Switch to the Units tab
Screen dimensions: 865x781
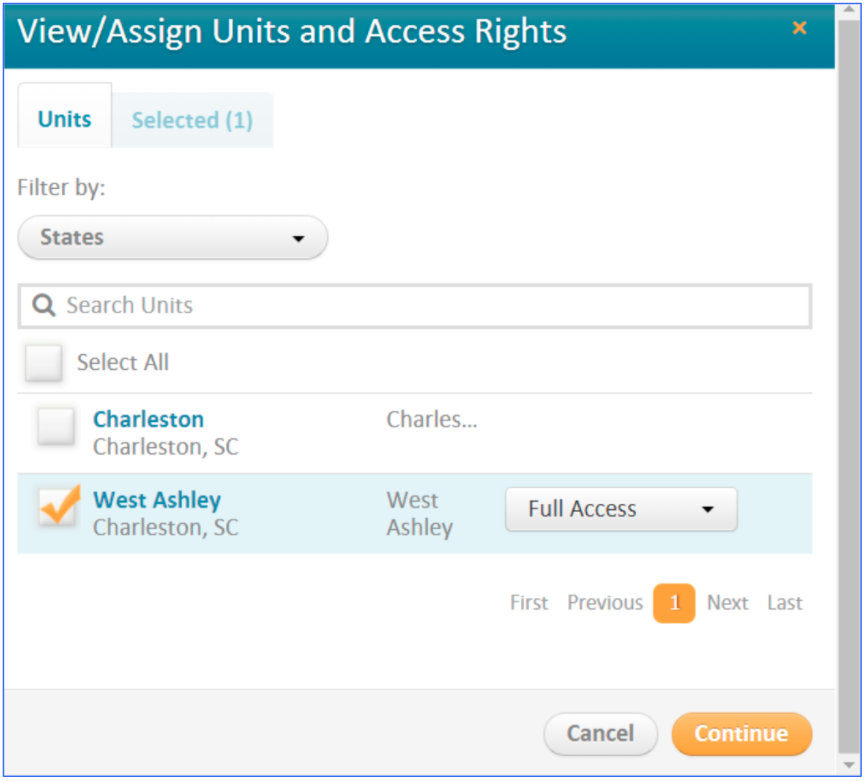65,119
